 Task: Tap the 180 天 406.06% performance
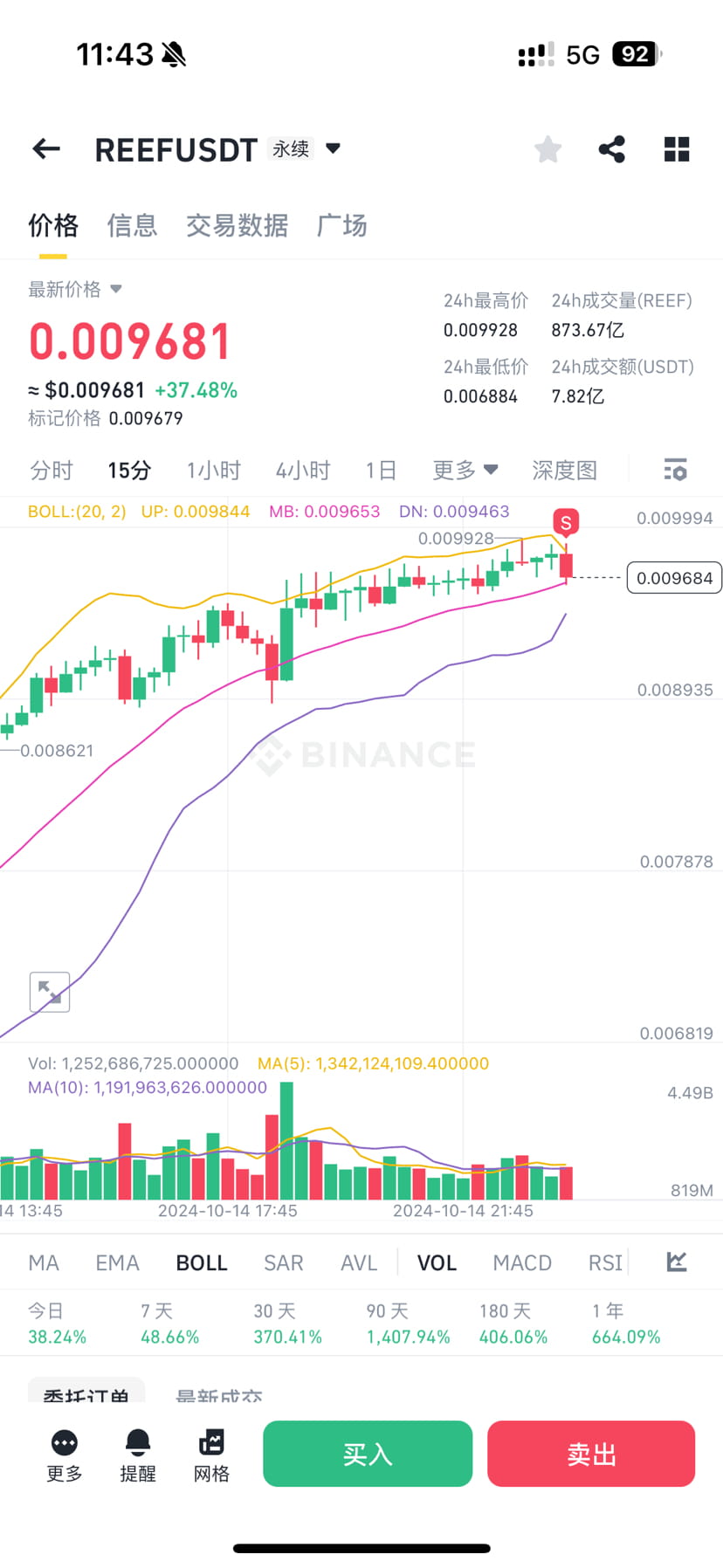(x=513, y=1324)
